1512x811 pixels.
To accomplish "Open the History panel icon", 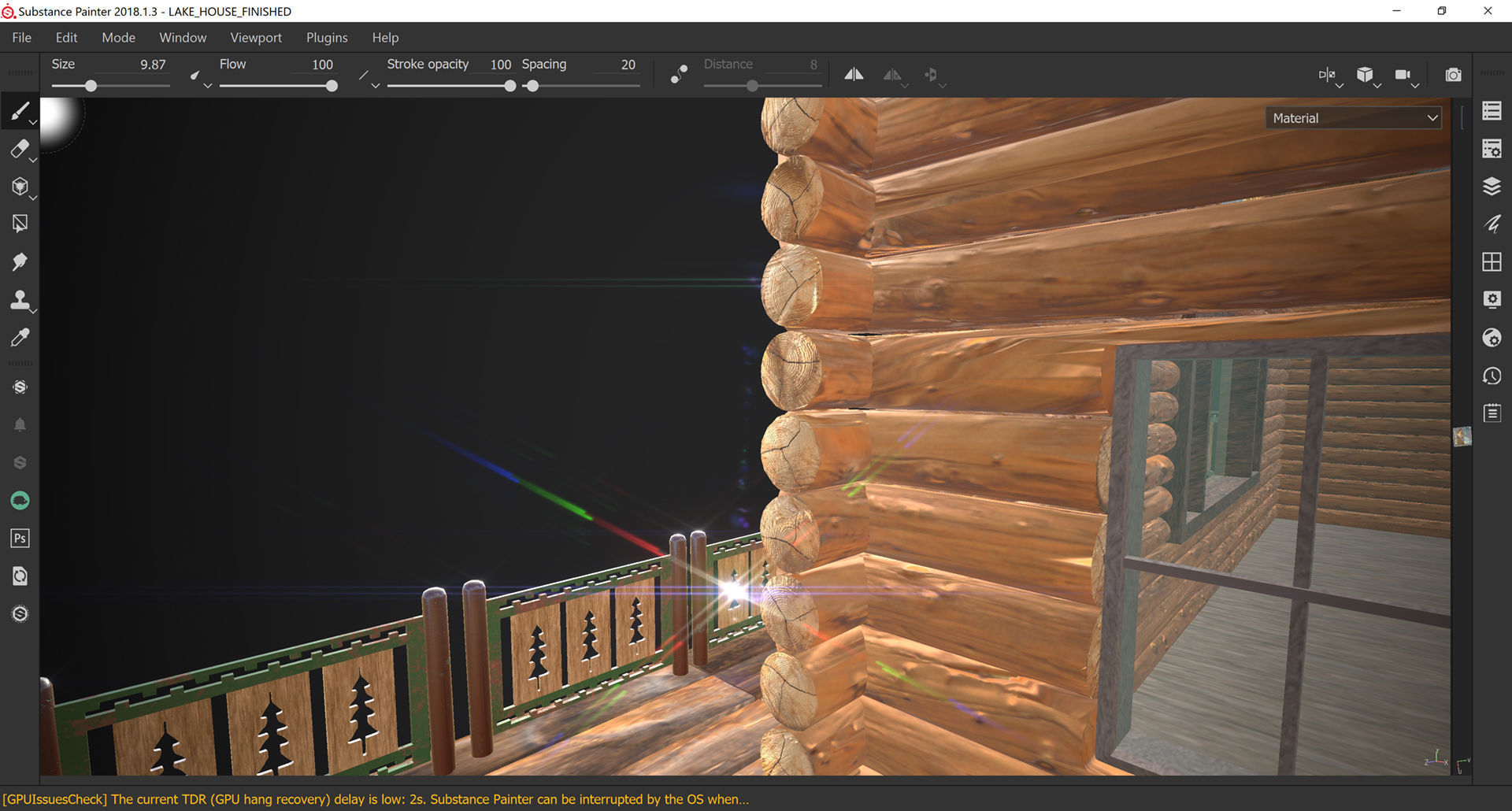I will point(1492,376).
